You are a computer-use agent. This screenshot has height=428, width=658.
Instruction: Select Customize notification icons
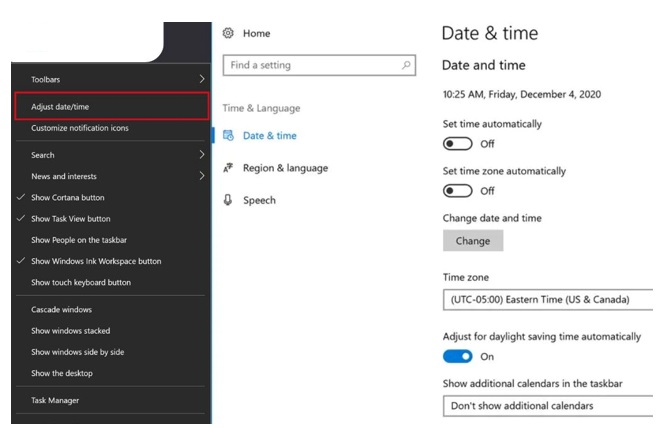(80, 128)
